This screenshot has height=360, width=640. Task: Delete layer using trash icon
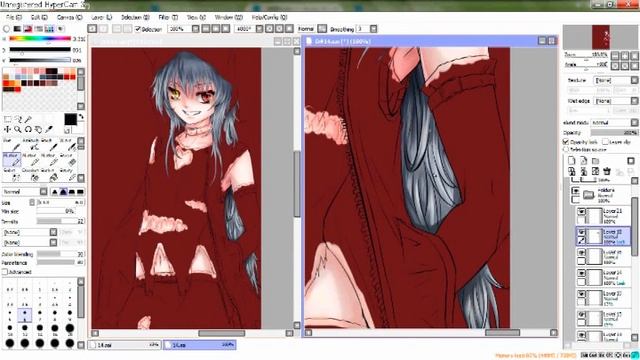607,171
